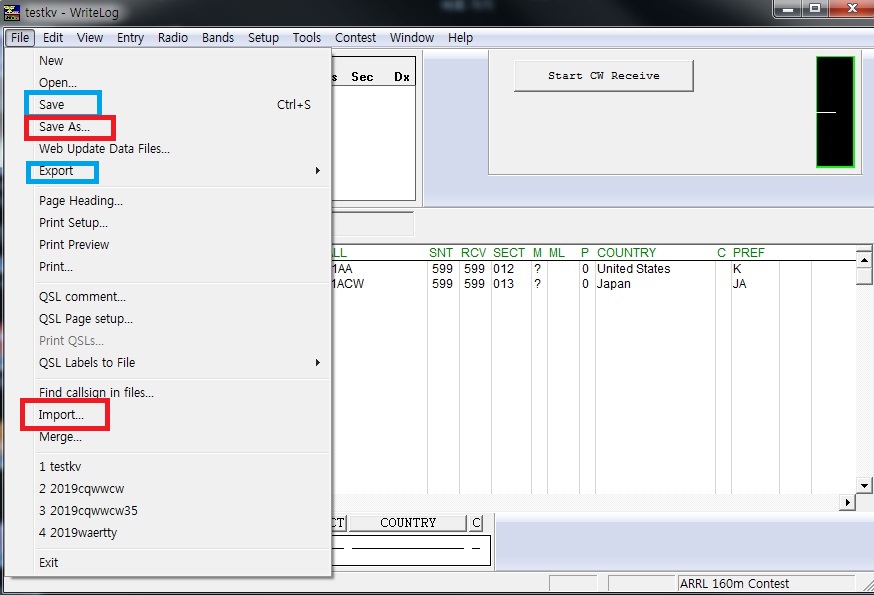Select Find callsign in files...
874x595 pixels.
167,392
